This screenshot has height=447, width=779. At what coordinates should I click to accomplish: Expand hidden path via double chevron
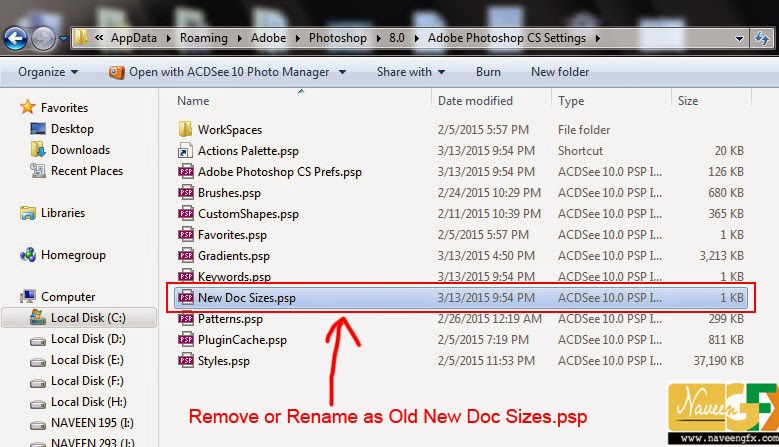point(99,38)
